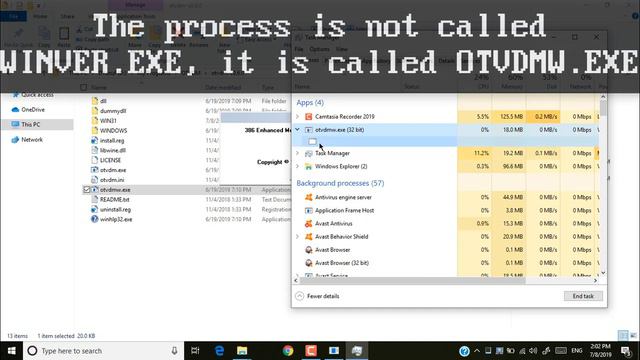Open Google Chrome from taskbar
Viewport: 640px width, 360px height.
(288, 351)
